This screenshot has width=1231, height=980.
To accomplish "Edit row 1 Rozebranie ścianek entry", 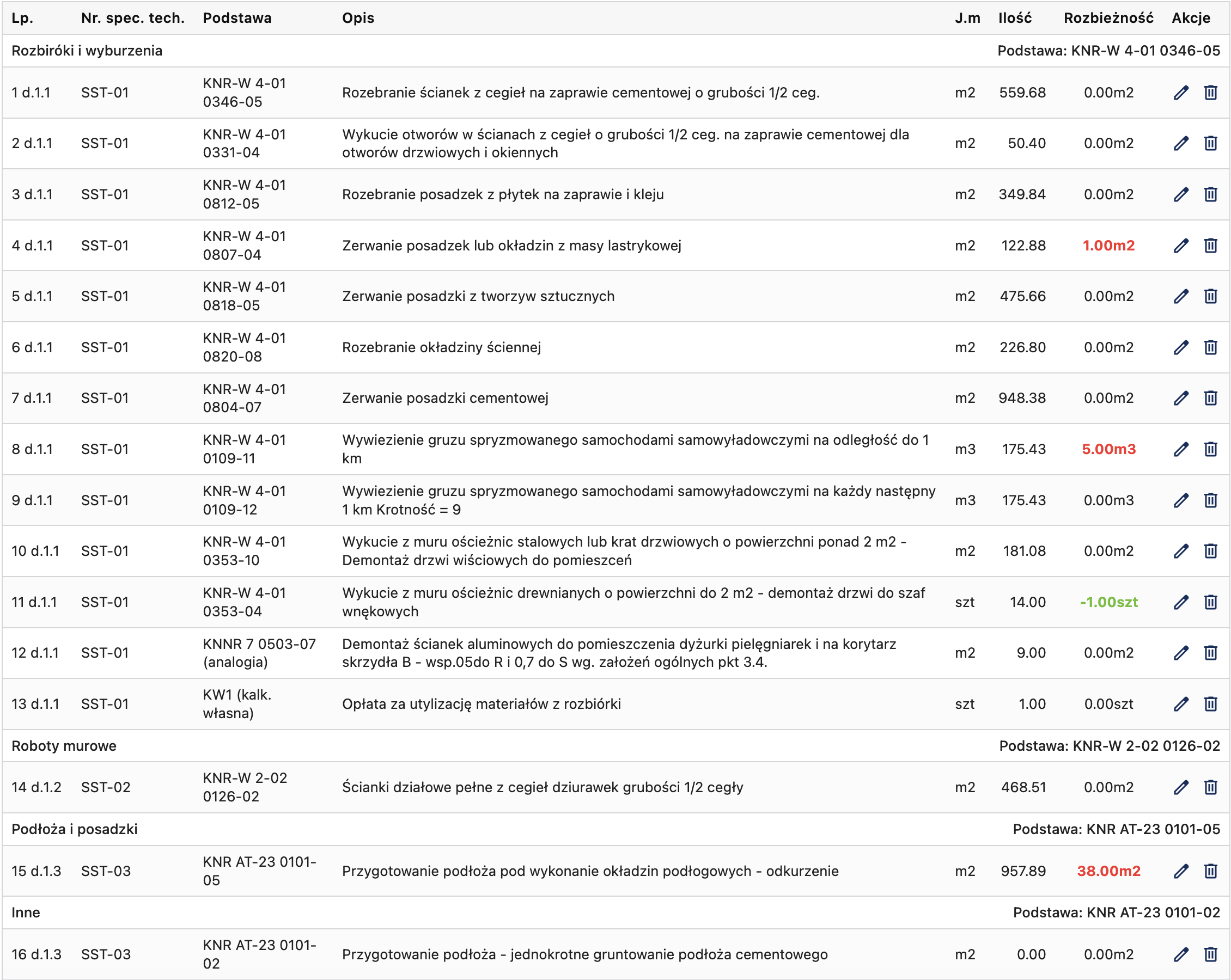I will 1181,93.
